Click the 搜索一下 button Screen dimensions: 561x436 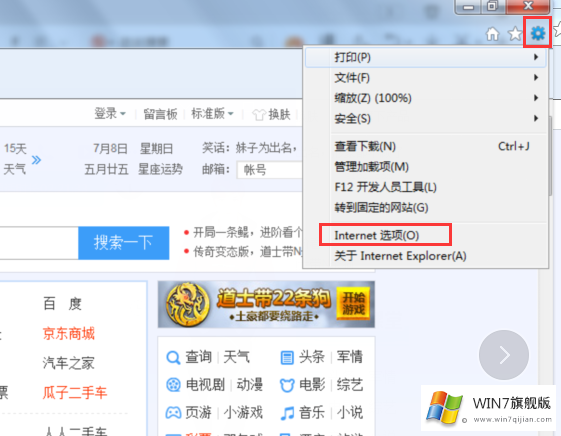coord(123,243)
